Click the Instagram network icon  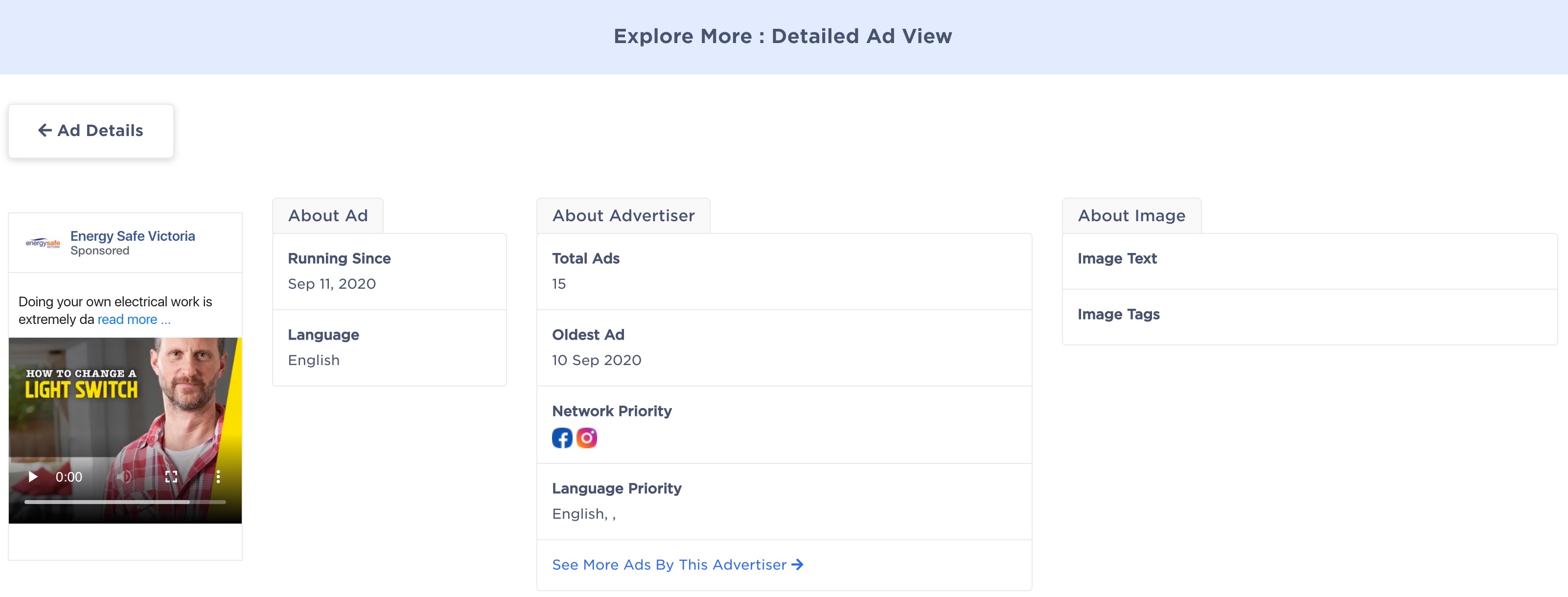(586, 437)
